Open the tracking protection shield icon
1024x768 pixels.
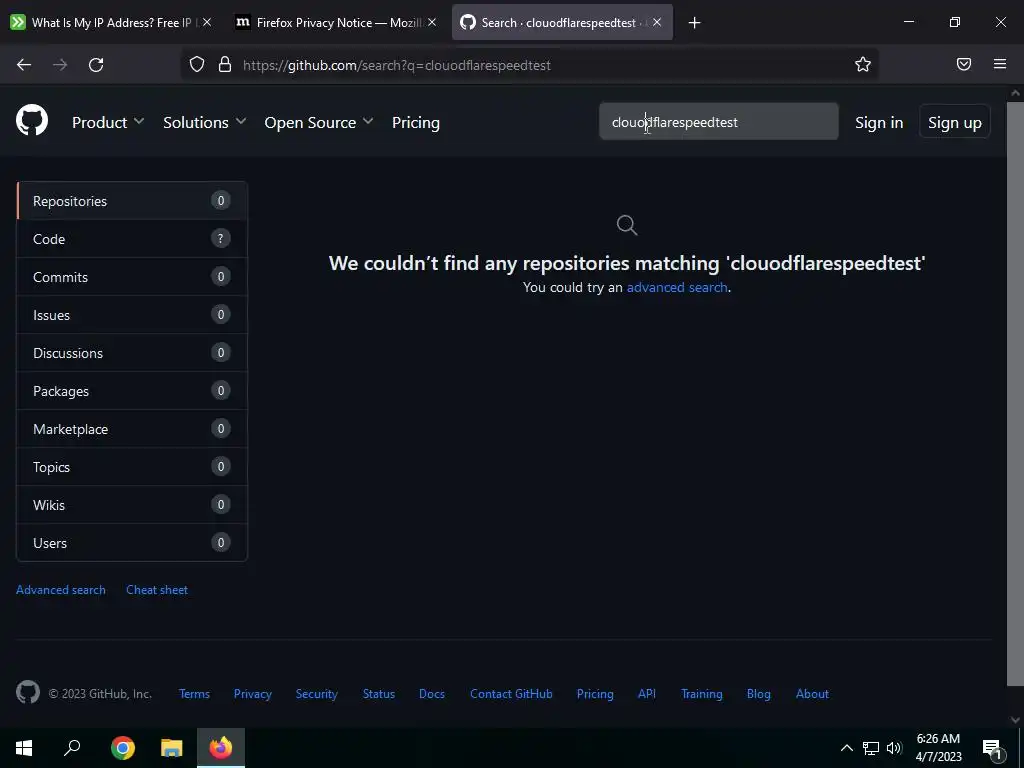[197, 65]
